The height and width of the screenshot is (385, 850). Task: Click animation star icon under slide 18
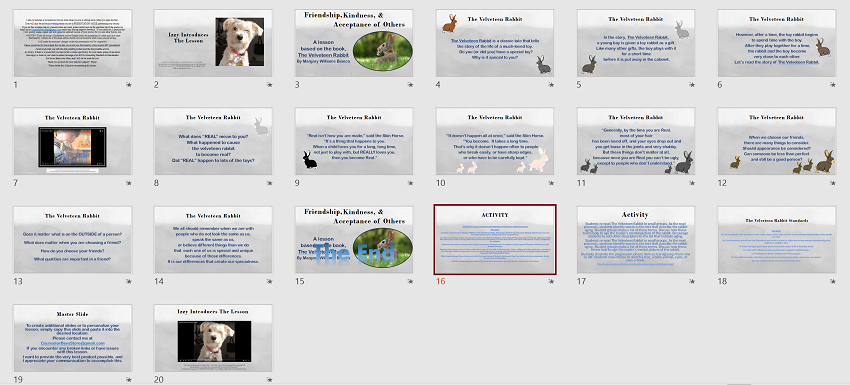(833, 281)
